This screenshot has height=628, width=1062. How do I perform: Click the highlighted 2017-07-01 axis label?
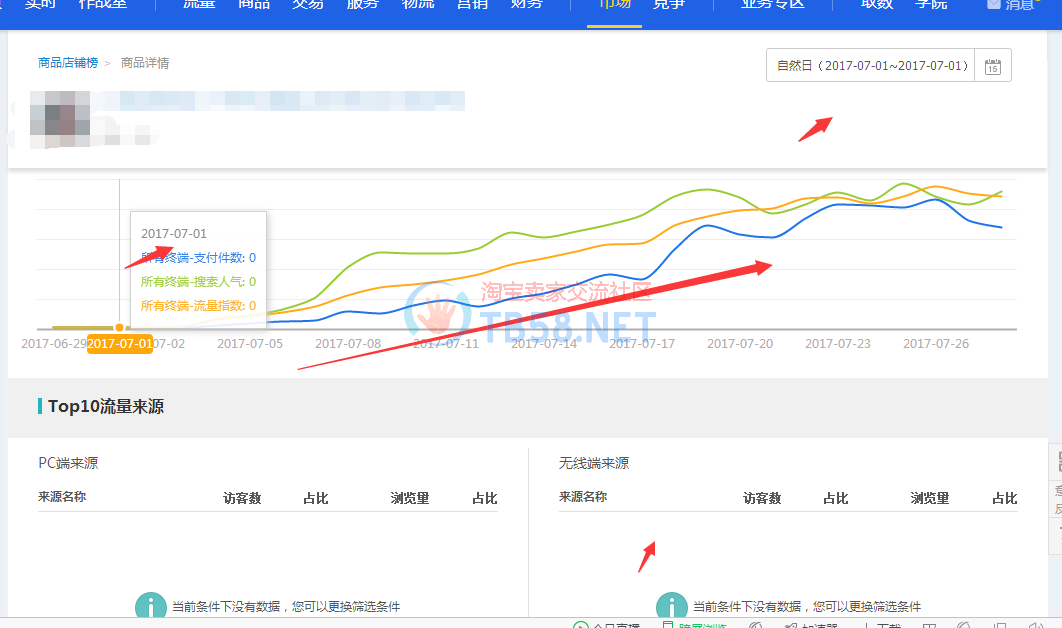click(x=120, y=344)
